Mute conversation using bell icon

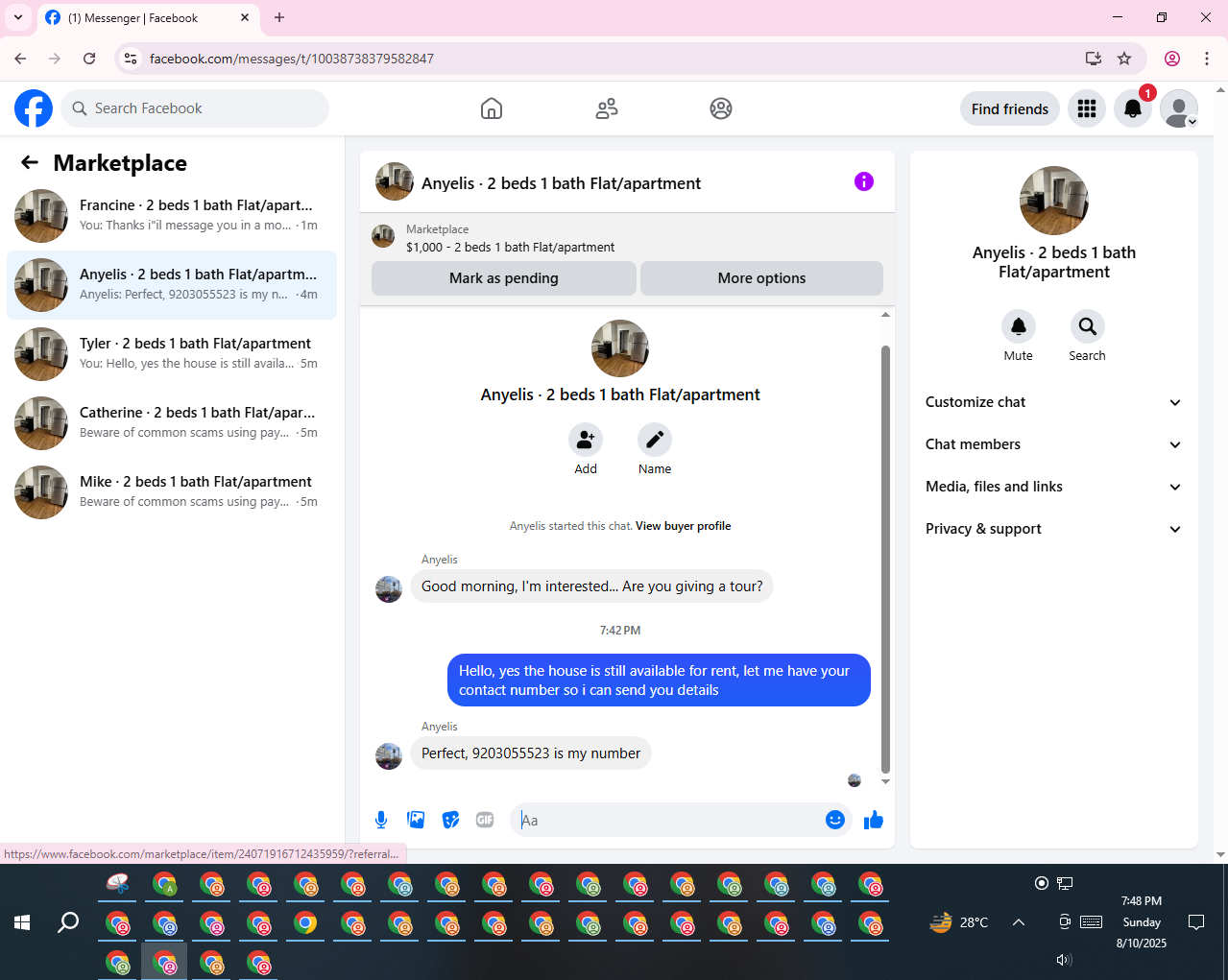1019,326
